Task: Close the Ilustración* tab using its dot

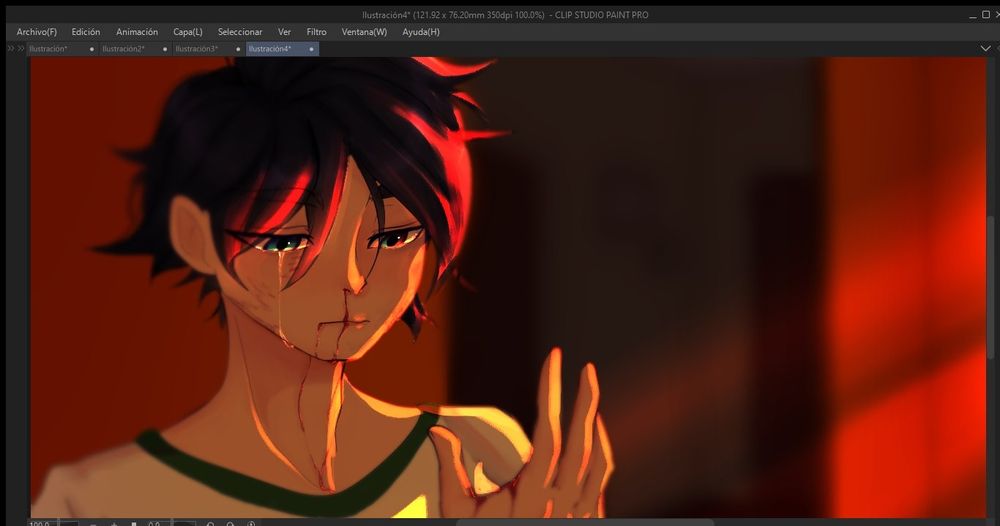Action: click(92, 49)
